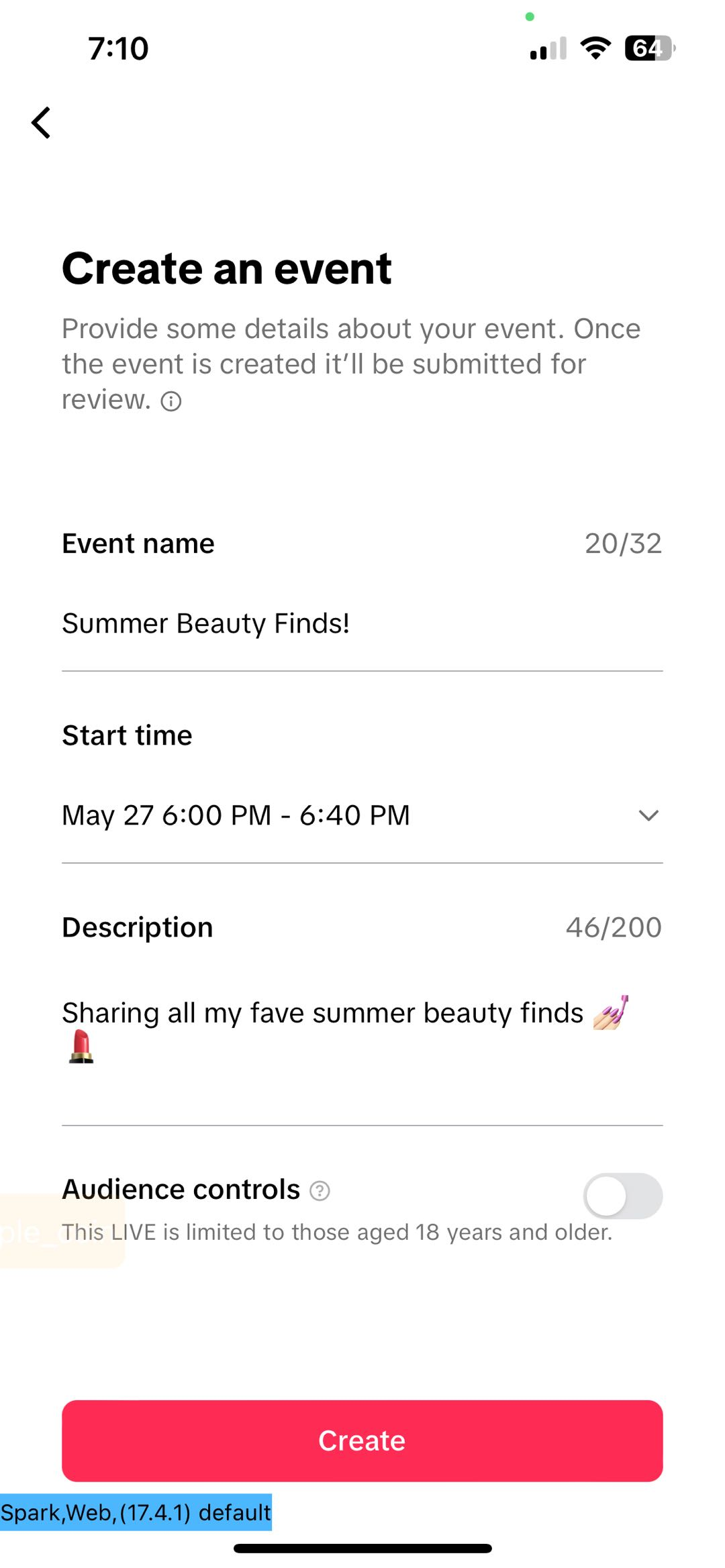Click the nail polish emoji in the description

[611, 1012]
